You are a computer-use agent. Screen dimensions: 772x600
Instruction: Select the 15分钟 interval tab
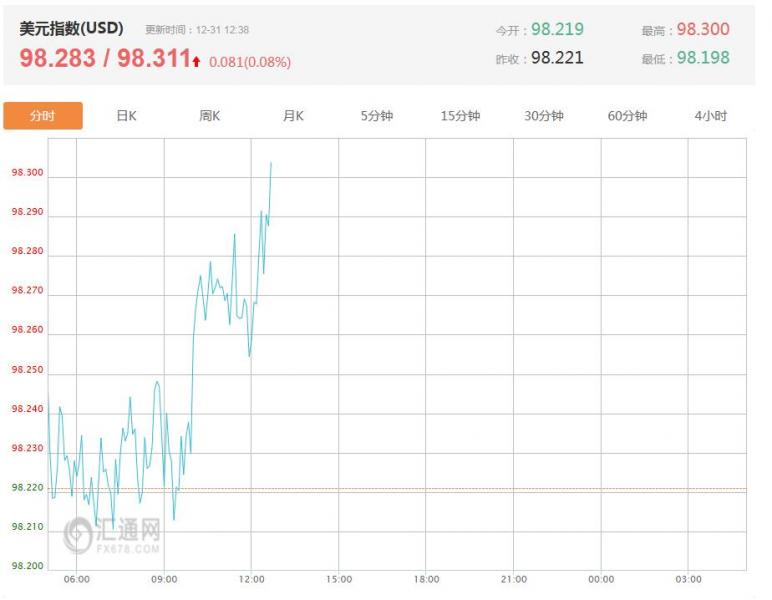click(x=460, y=116)
